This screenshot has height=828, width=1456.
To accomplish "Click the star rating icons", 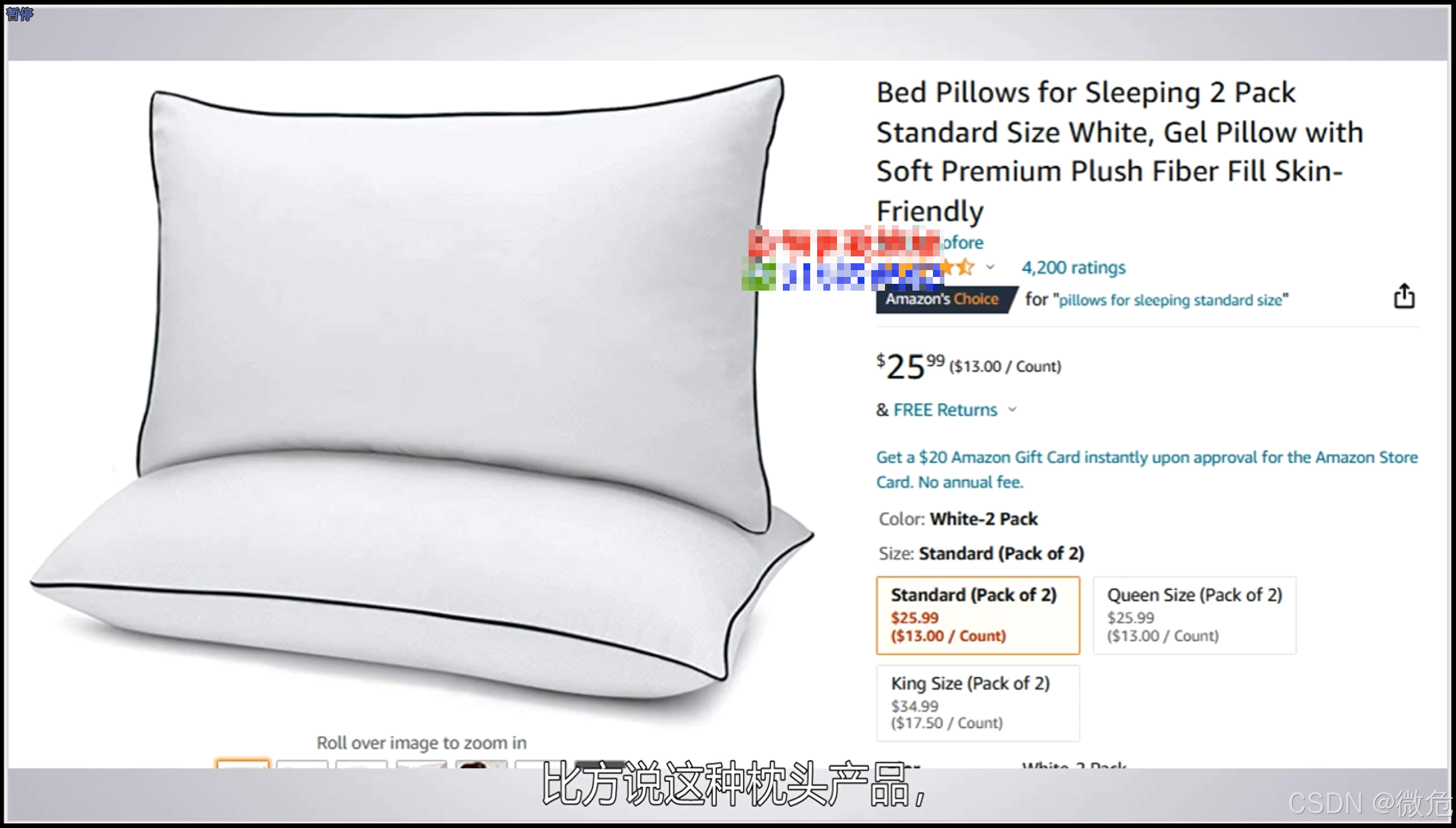I will pyautogui.click(x=958, y=267).
